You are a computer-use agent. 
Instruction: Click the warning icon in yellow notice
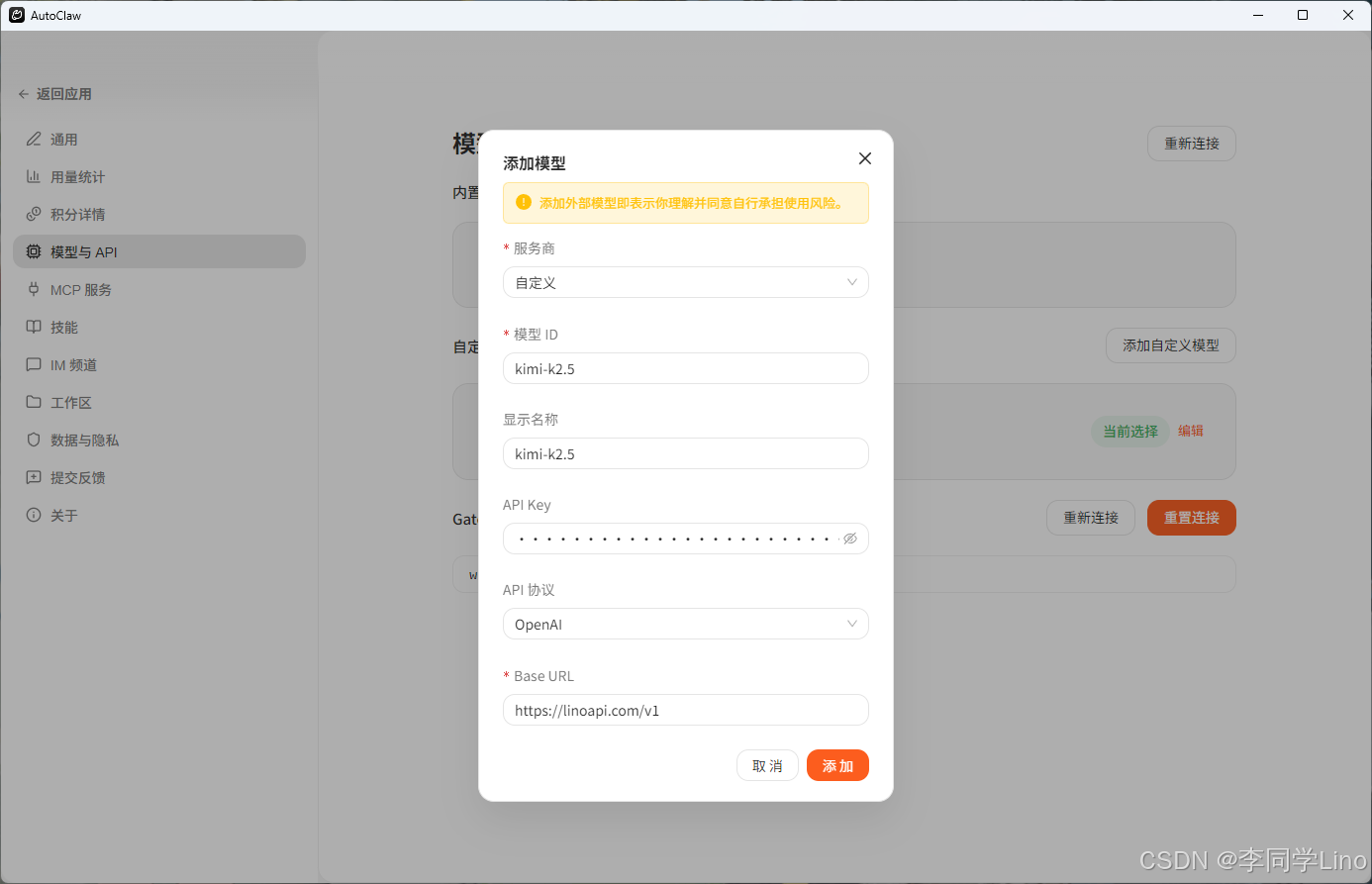(524, 202)
